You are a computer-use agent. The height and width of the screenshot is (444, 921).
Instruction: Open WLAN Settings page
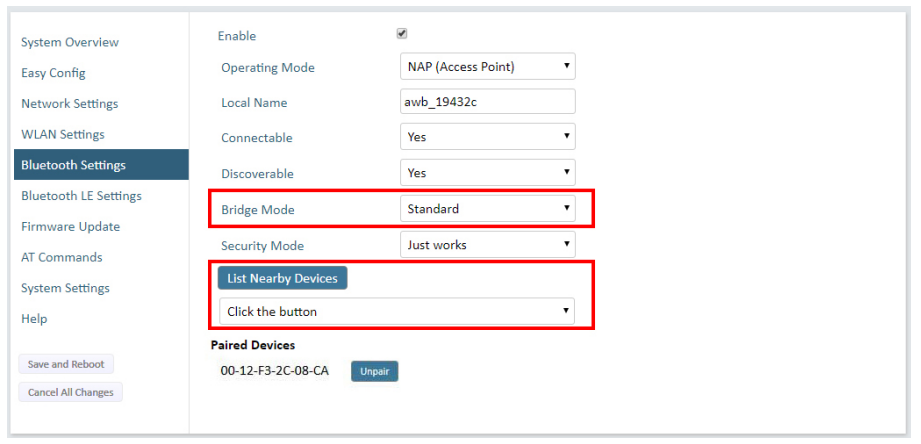pyautogui.click(x=63, y=134)
